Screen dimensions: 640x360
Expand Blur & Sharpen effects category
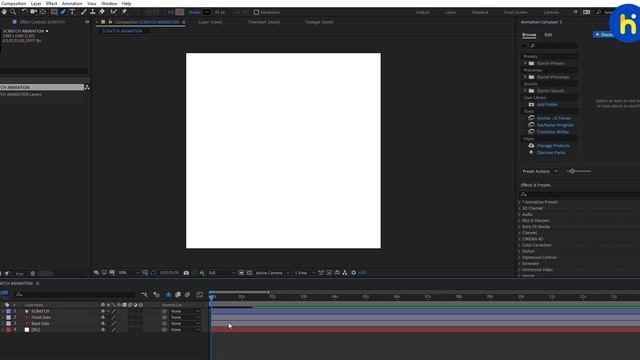[520, 220]
